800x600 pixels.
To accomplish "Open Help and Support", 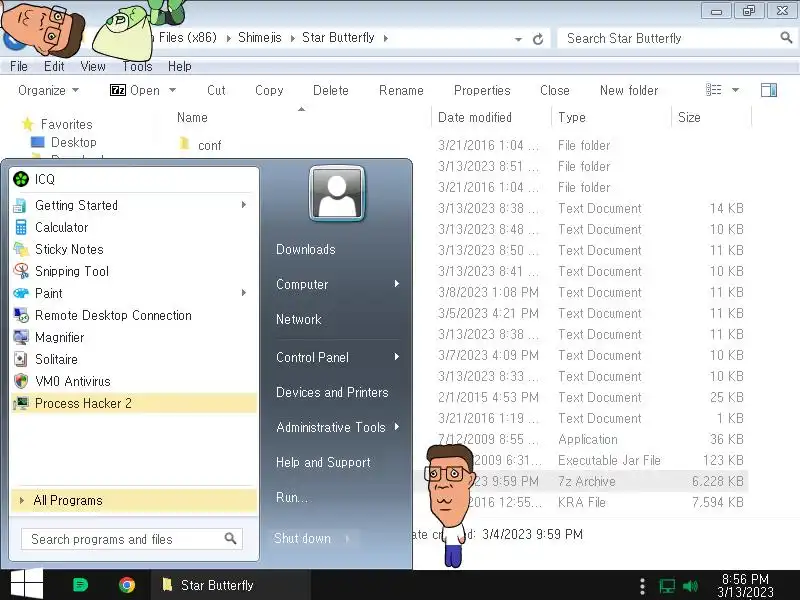I will coord(323,462).
